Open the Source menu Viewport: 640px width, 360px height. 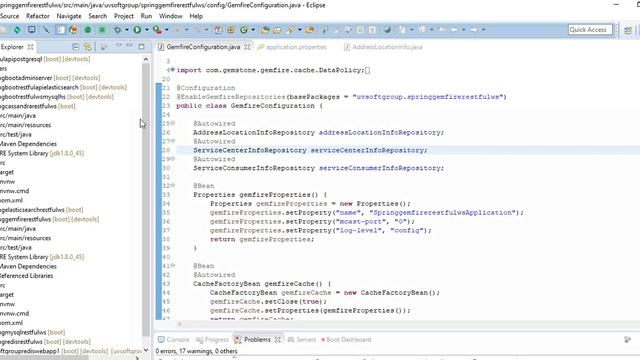(9, 16)
